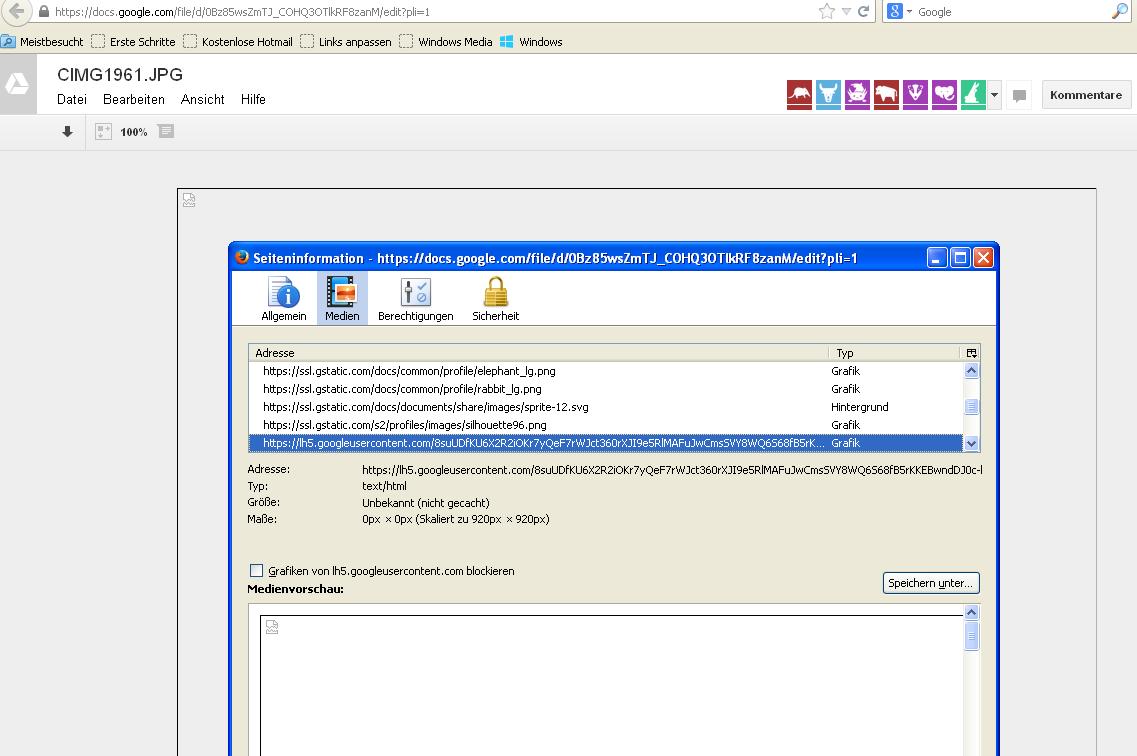
Task: Switch to the Medien tab
Action: click(x=342, y=299)
